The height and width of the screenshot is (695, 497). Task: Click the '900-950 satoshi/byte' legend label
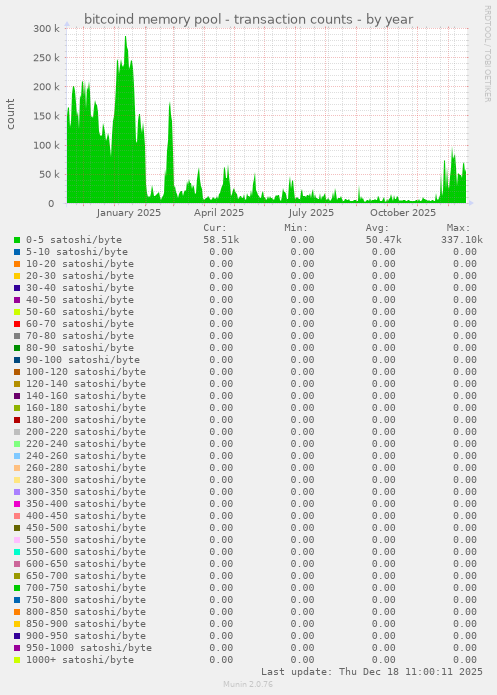[x=86, y=635]
